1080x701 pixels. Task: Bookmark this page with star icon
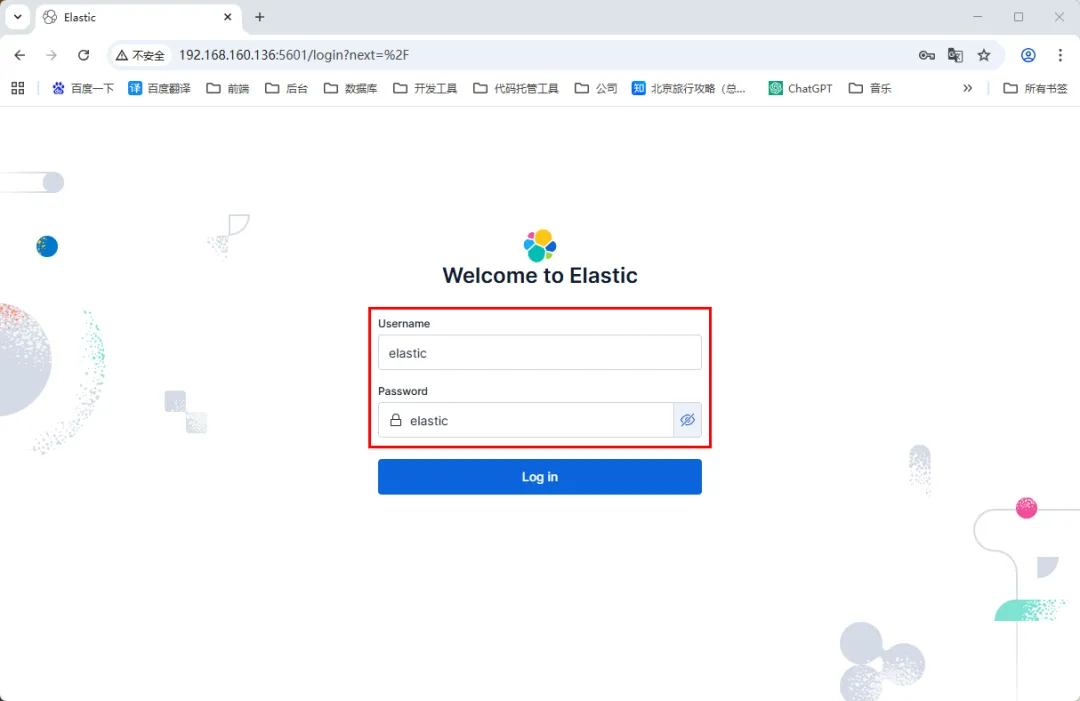(984, 55)
